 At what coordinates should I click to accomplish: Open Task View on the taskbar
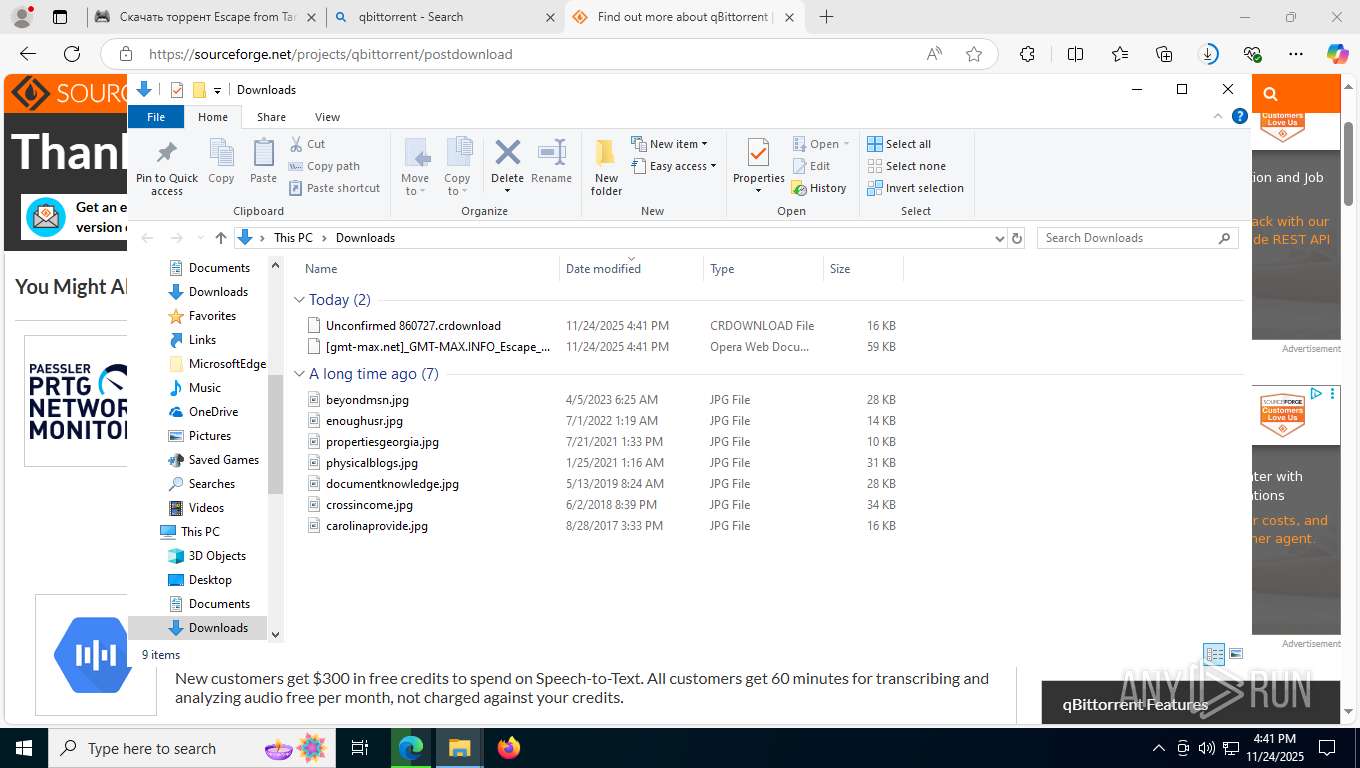point(360,748)
